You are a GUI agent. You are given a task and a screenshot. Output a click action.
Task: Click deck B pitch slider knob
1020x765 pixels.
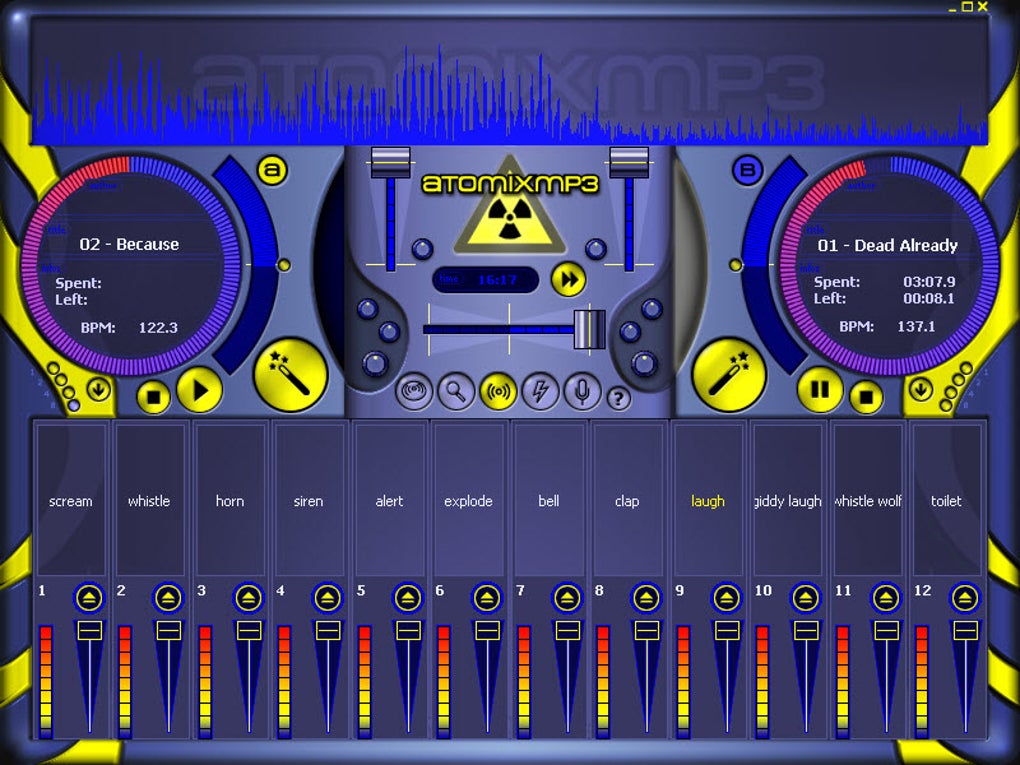point(736,265)
